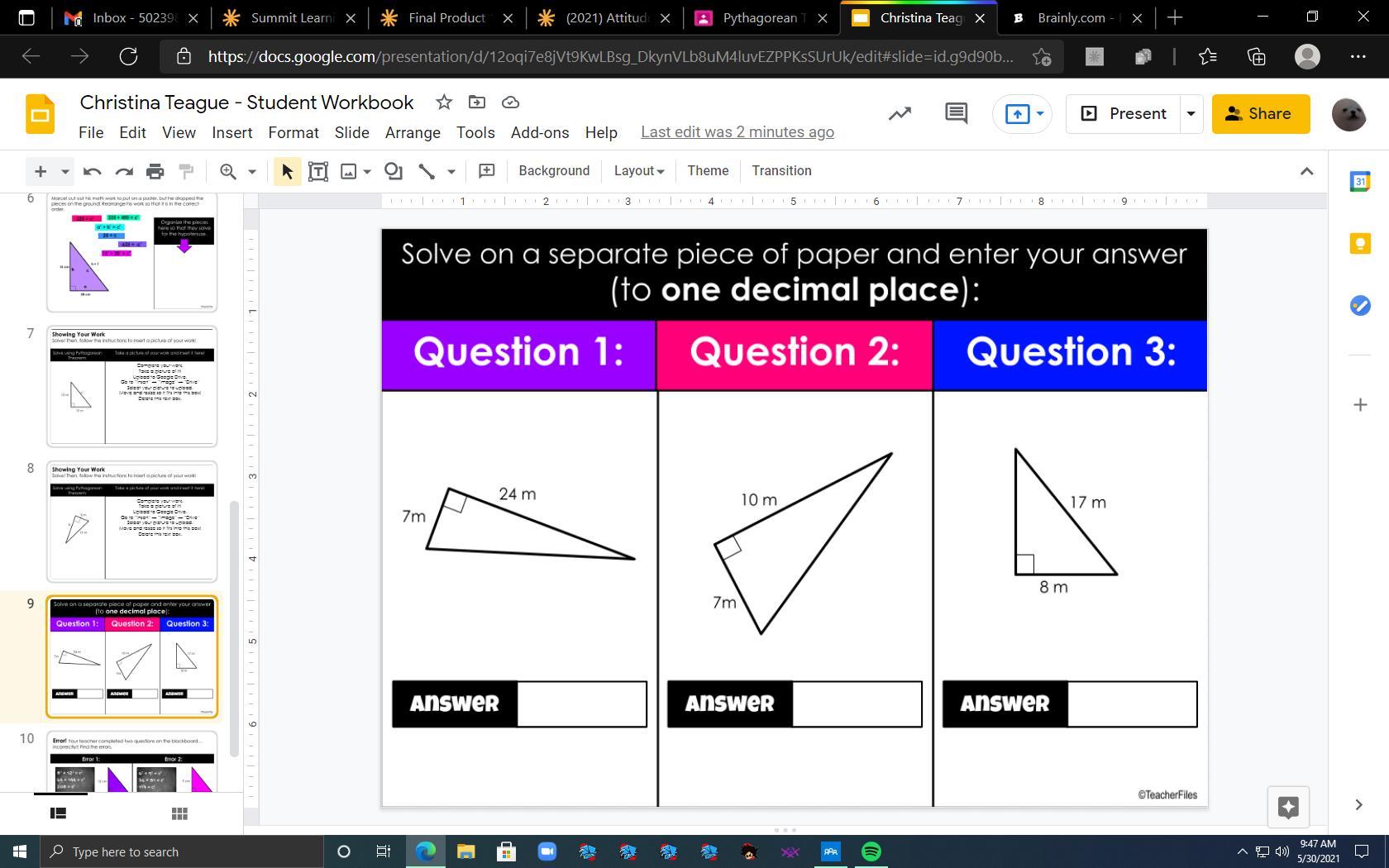Redo the last action

[x=124, y=171]
